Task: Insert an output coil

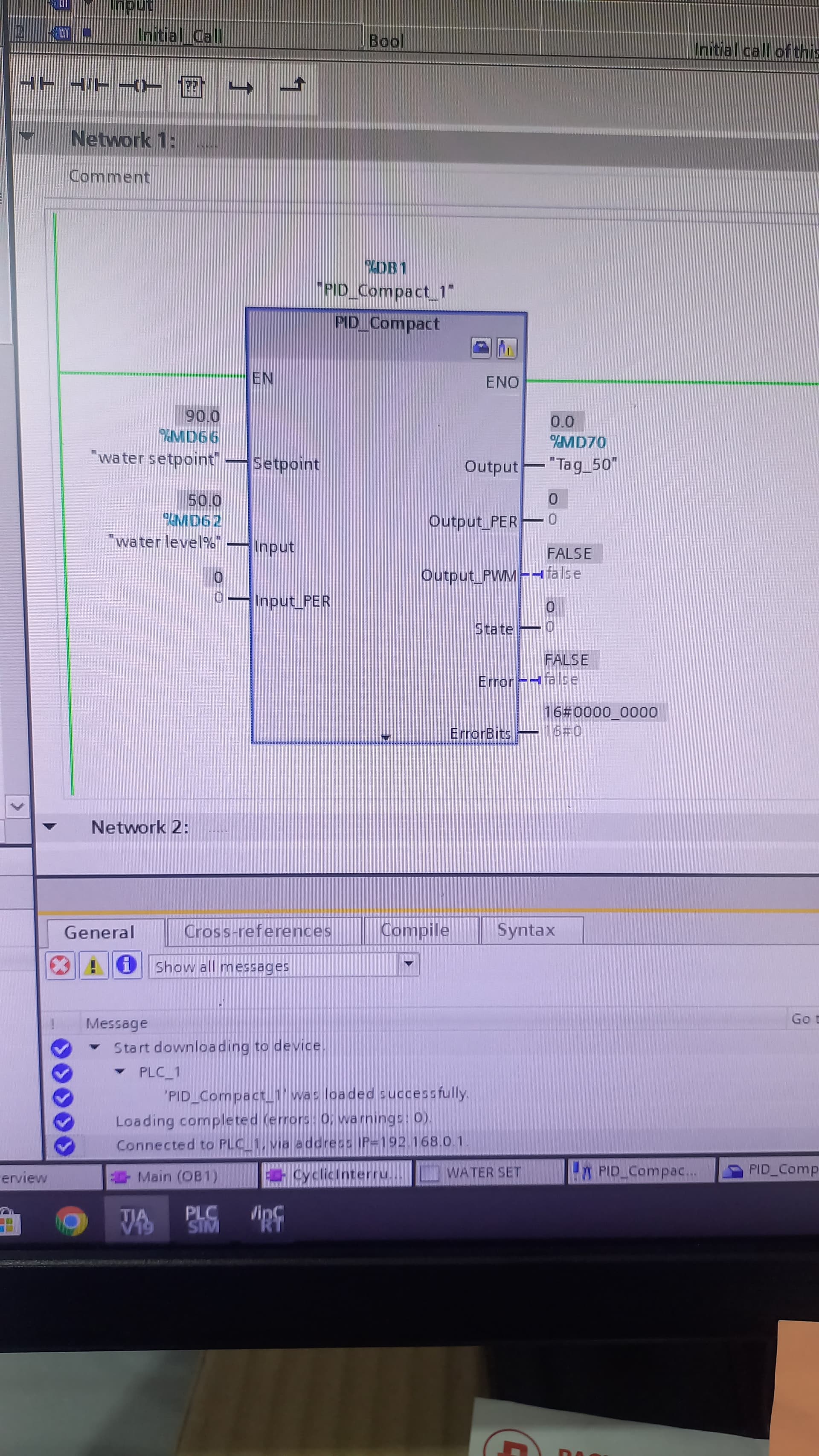Action: [x=140, y=87]
